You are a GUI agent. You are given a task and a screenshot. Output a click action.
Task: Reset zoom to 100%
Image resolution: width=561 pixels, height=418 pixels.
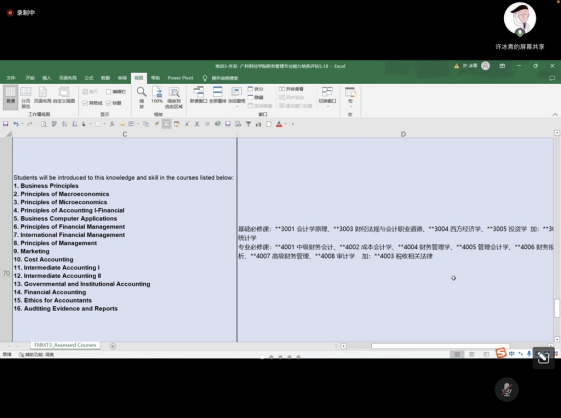click(x=157, y=96)
